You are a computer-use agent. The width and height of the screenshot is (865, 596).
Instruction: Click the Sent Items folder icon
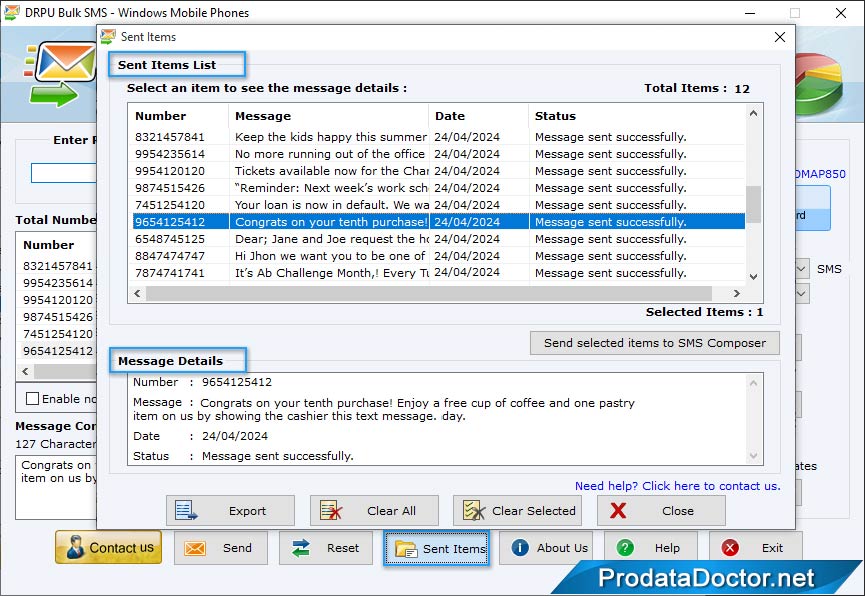click(x=405, y=549)
